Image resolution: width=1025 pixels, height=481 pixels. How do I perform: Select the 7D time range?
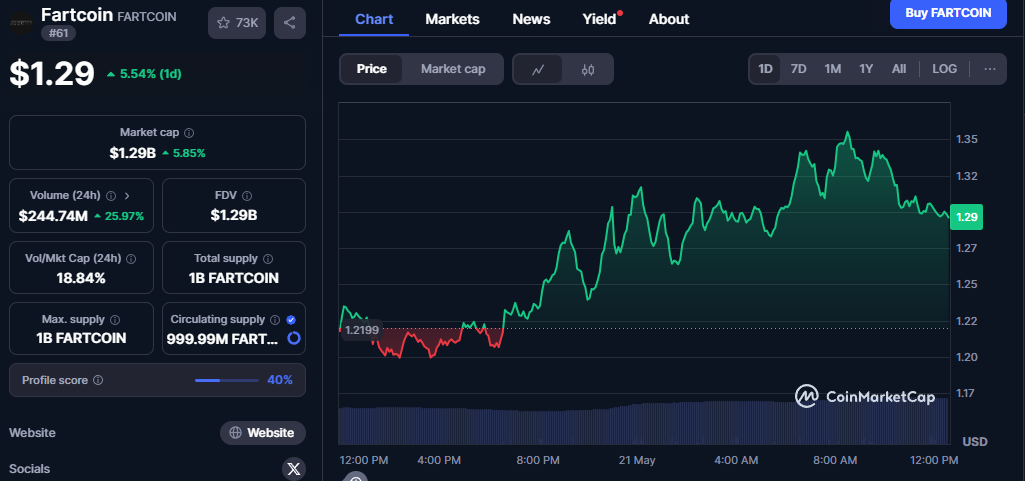(x=798, y=69)
